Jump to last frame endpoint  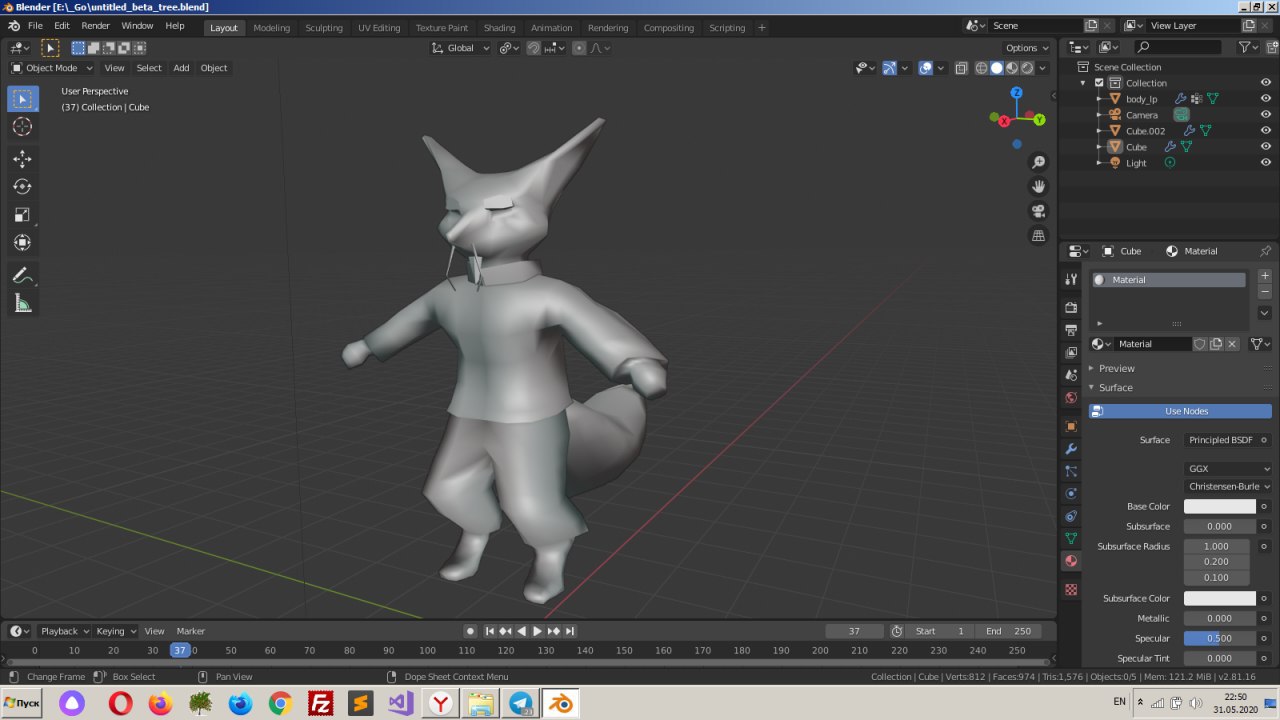click(570, 631)
